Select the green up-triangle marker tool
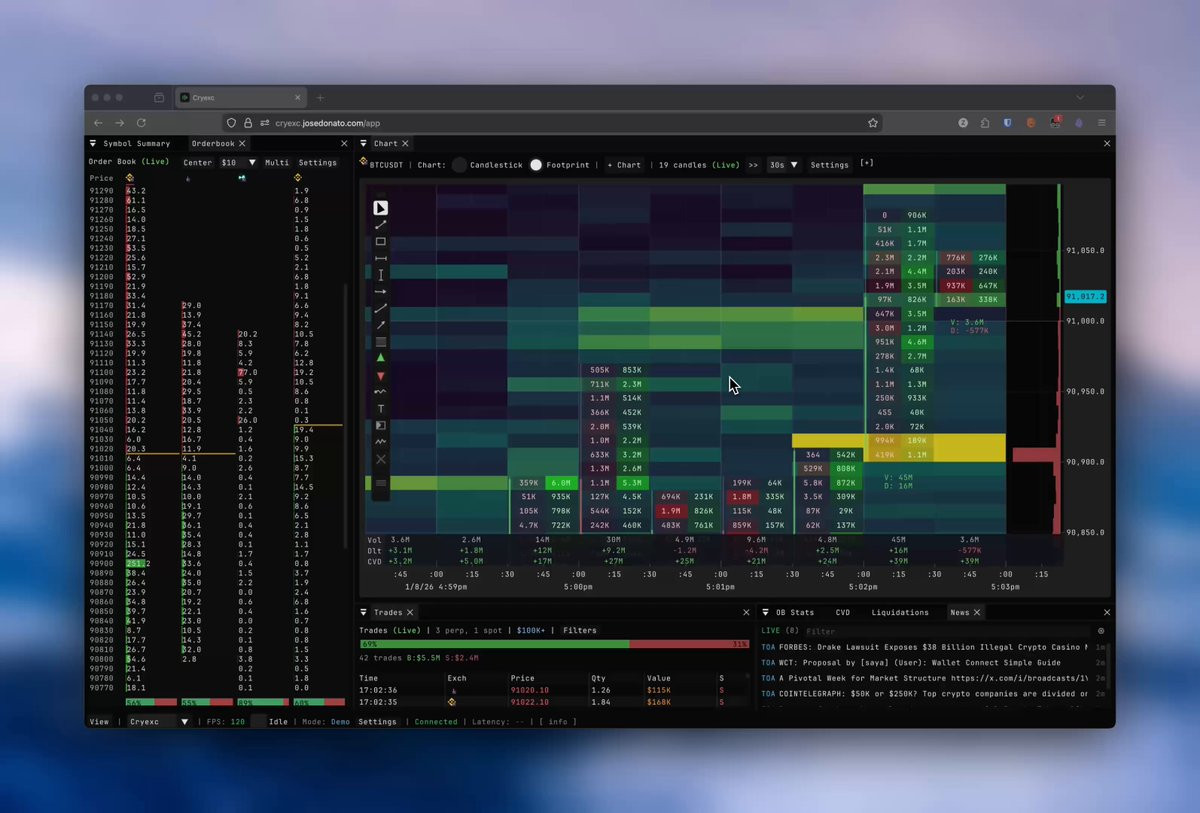1200x813 pixels. click(381, 358)
